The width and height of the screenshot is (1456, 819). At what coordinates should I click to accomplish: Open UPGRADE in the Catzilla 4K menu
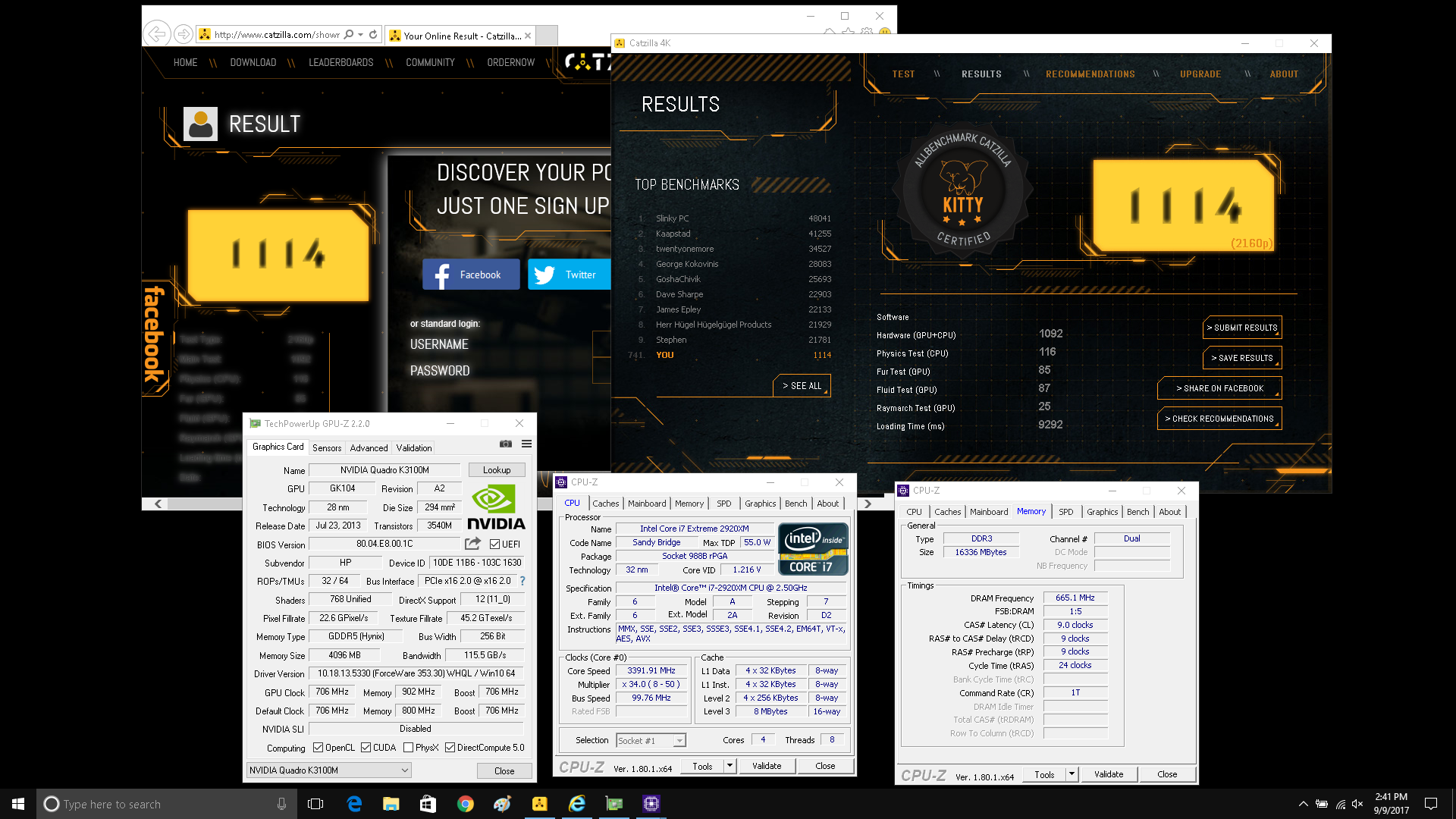click(1200, 74)
